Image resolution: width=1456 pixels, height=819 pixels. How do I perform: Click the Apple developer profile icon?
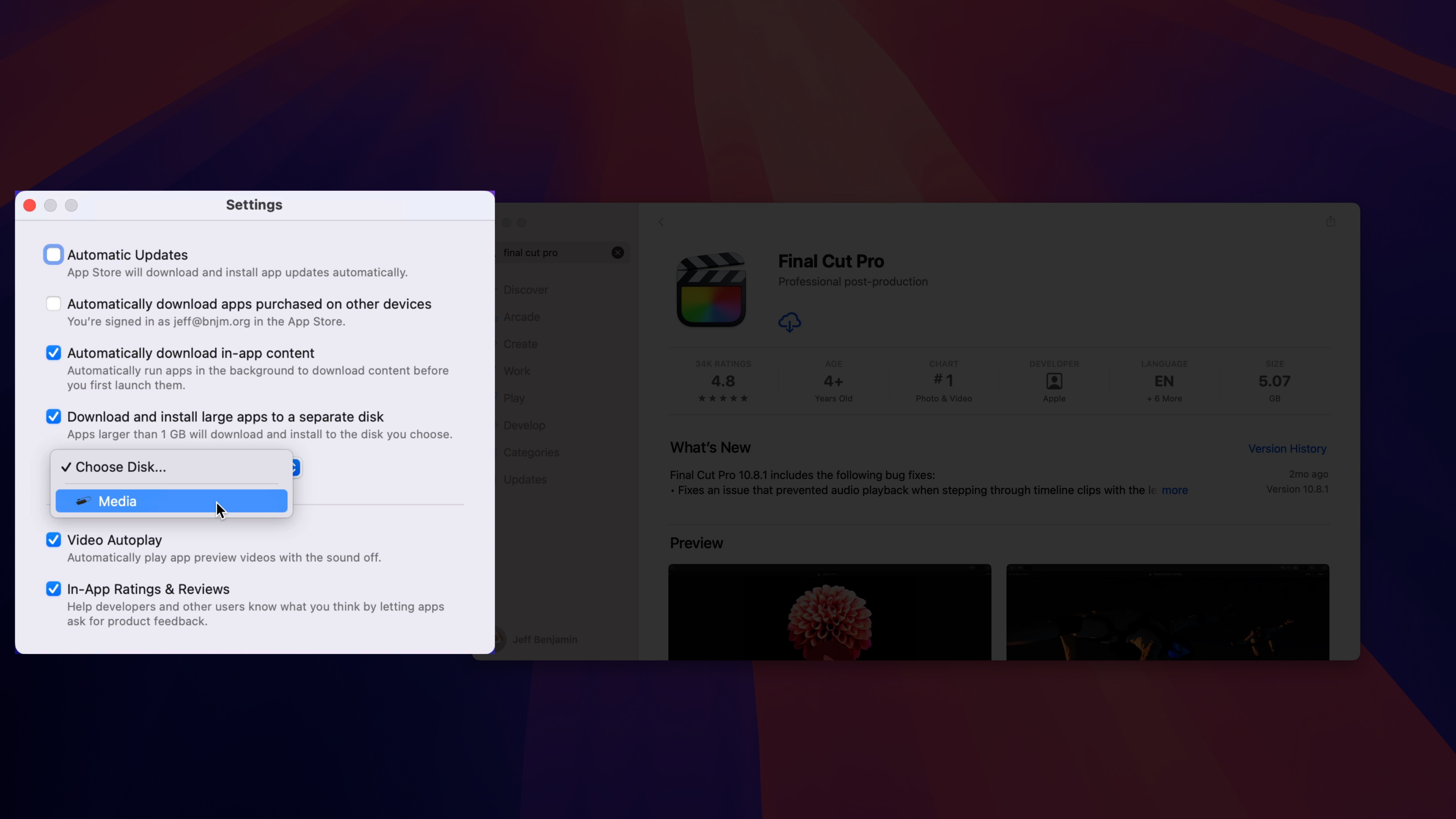(x=1054, y=381)
